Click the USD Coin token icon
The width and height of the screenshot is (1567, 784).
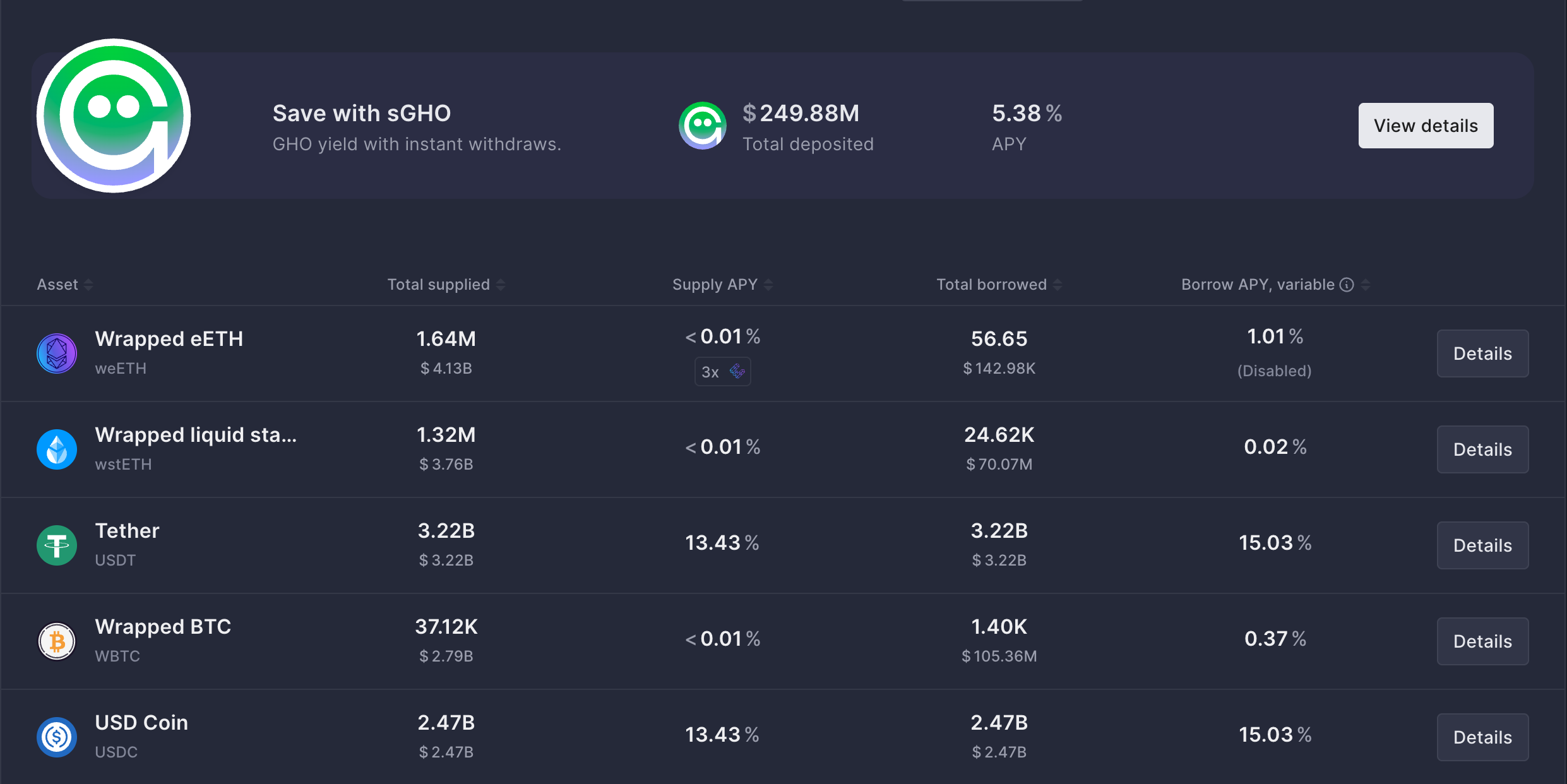57,737
